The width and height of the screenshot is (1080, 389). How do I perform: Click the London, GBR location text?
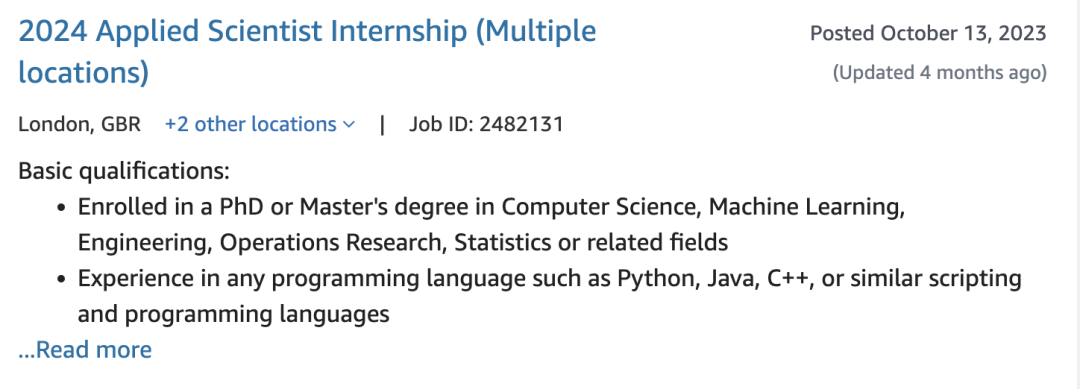click(x=79, y=125)
